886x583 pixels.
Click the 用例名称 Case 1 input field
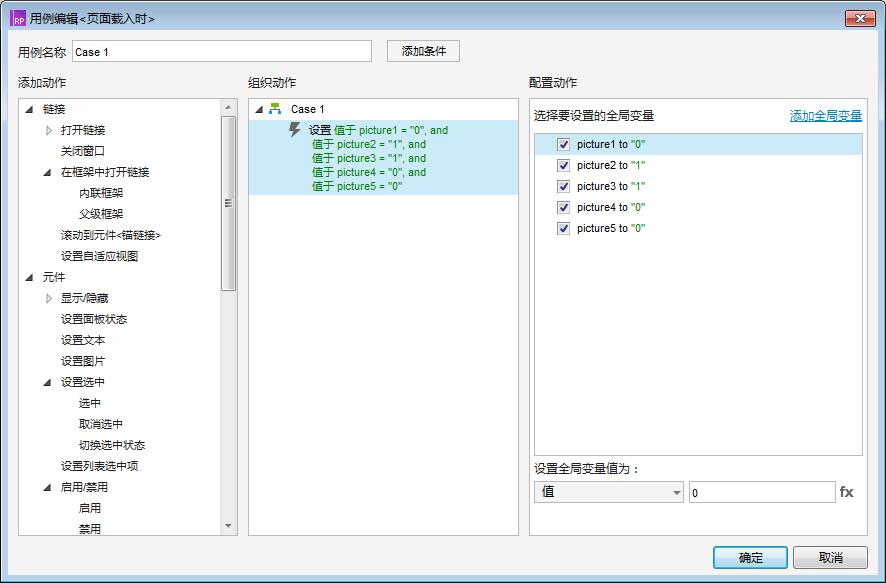pos(222,51)
